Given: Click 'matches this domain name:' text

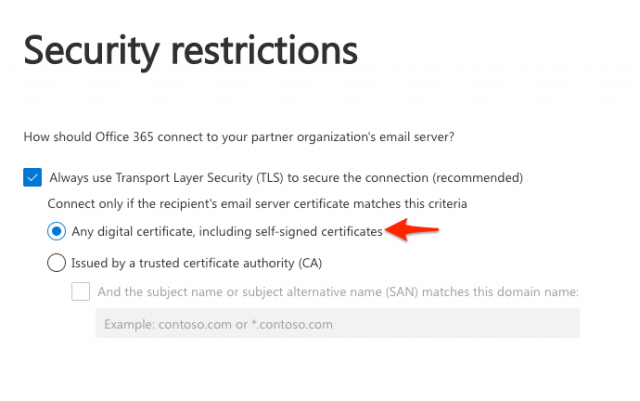Looking at the screenshot, I should pyautogui.click(x=500, y=292).
